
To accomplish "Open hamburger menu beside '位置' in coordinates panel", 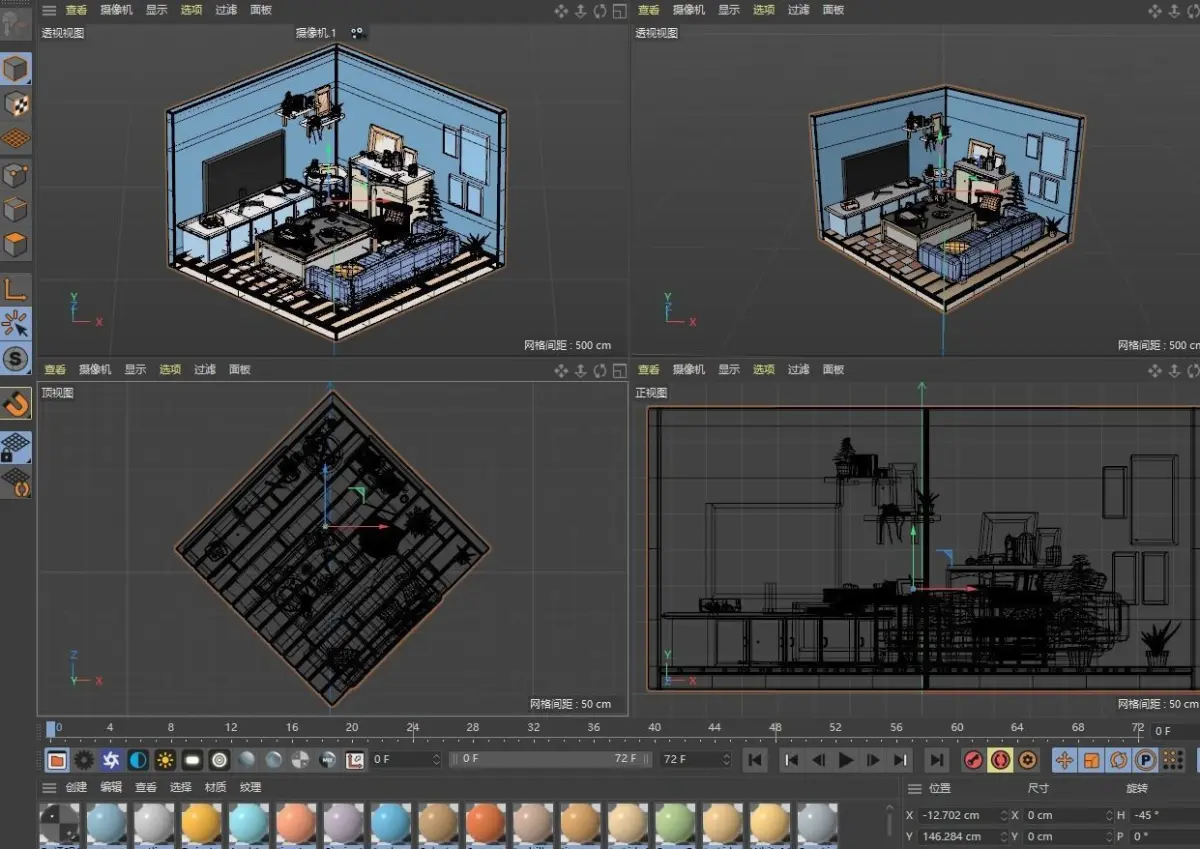I will tap(914, 789).
